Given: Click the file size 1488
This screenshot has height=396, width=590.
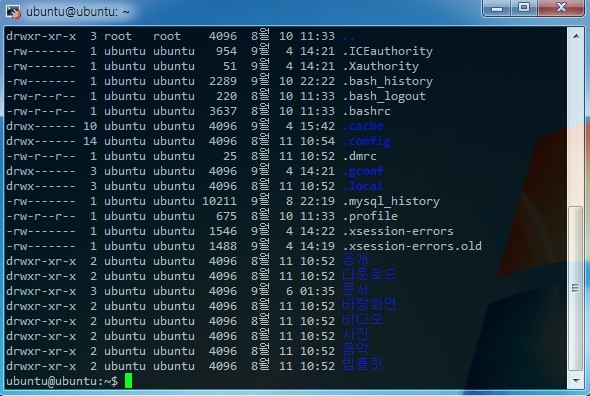Looking at the screenshot, I should click(223, 246).
